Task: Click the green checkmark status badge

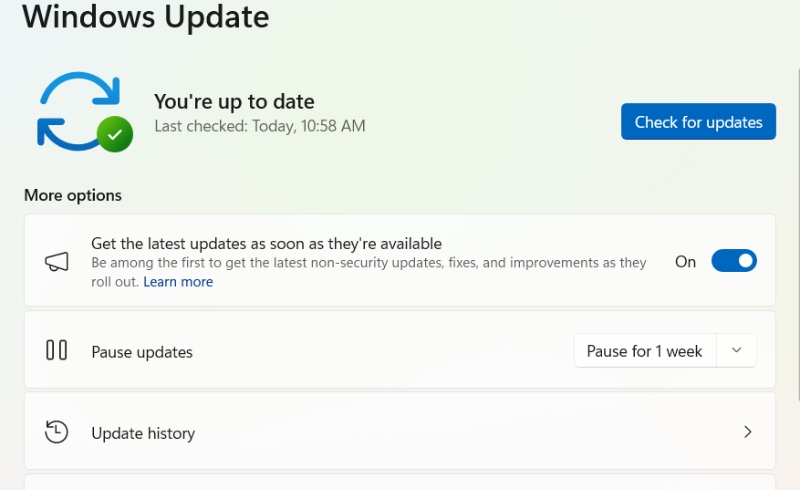Action: 115,134
